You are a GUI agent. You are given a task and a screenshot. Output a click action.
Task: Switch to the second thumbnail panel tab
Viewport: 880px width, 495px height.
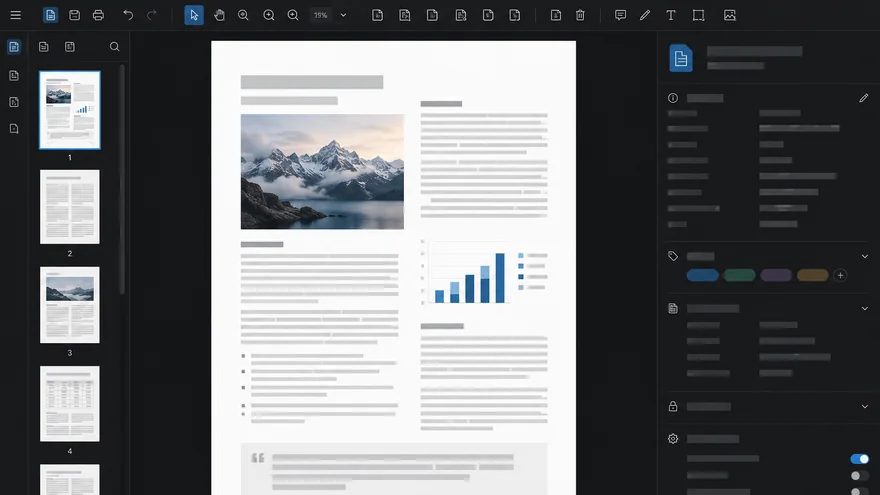pos(44,47)
